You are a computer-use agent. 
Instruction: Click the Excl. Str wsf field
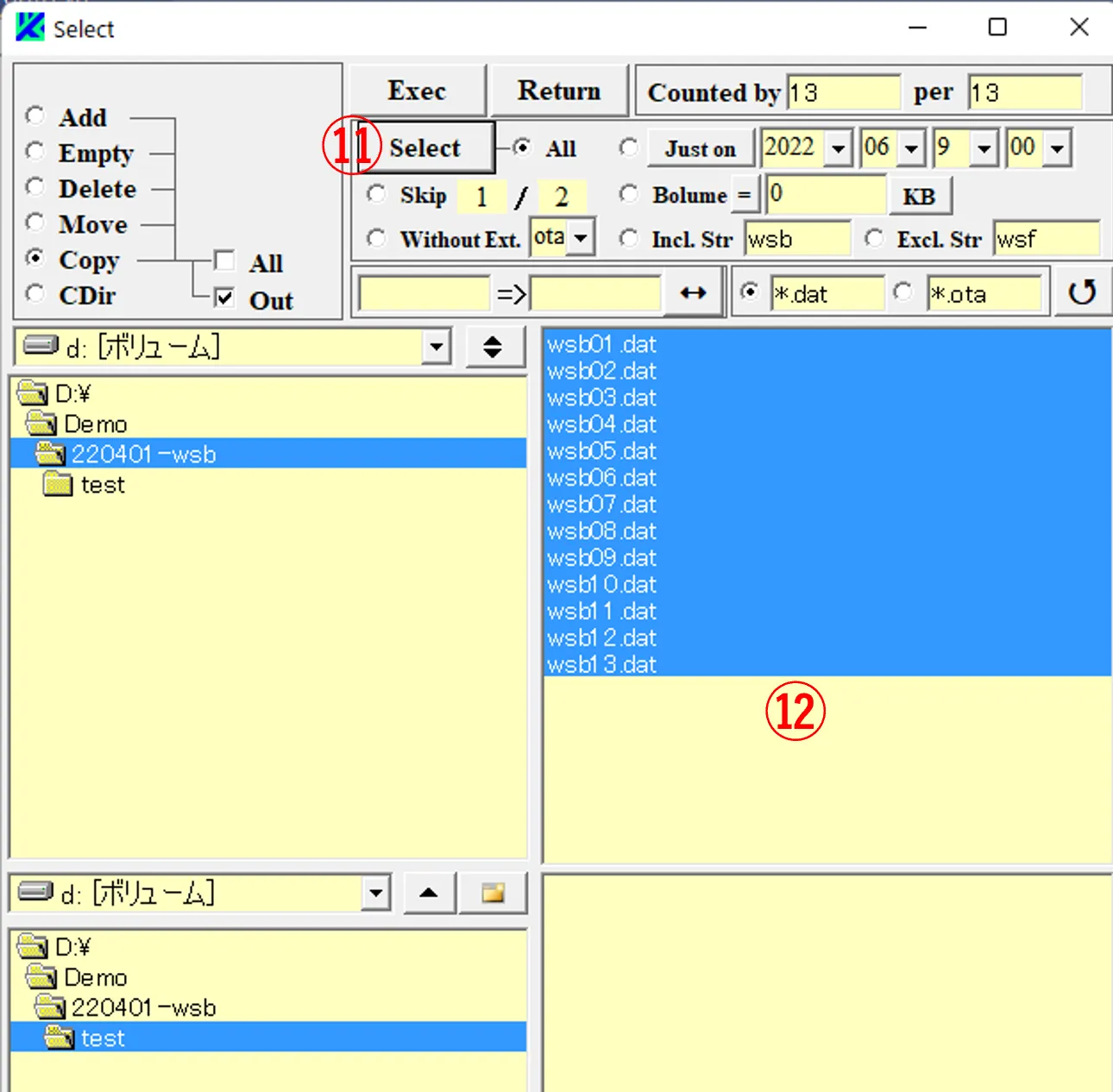pyautogui.click(x=1047, y=239)
